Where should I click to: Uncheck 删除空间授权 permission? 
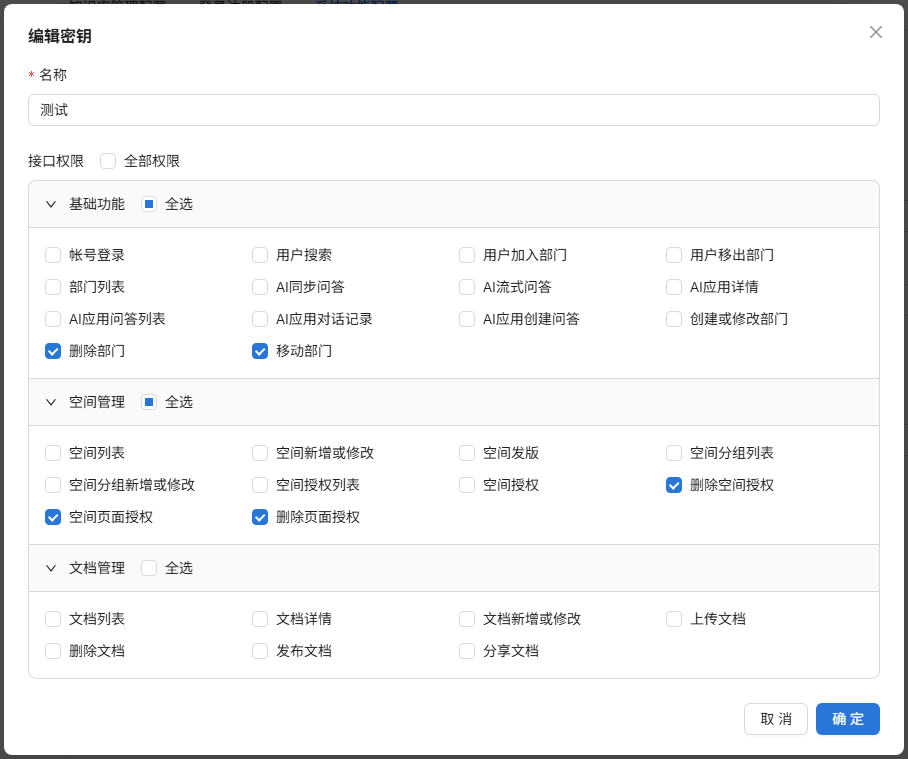pyautogui.click(x=673, y=485)
